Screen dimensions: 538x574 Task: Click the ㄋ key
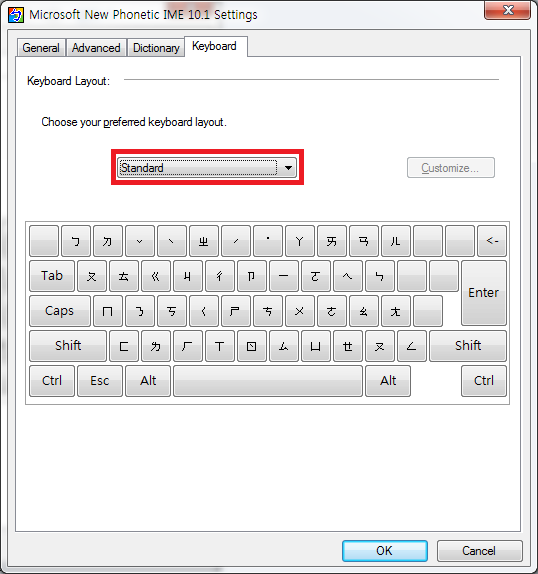point(140,311)
